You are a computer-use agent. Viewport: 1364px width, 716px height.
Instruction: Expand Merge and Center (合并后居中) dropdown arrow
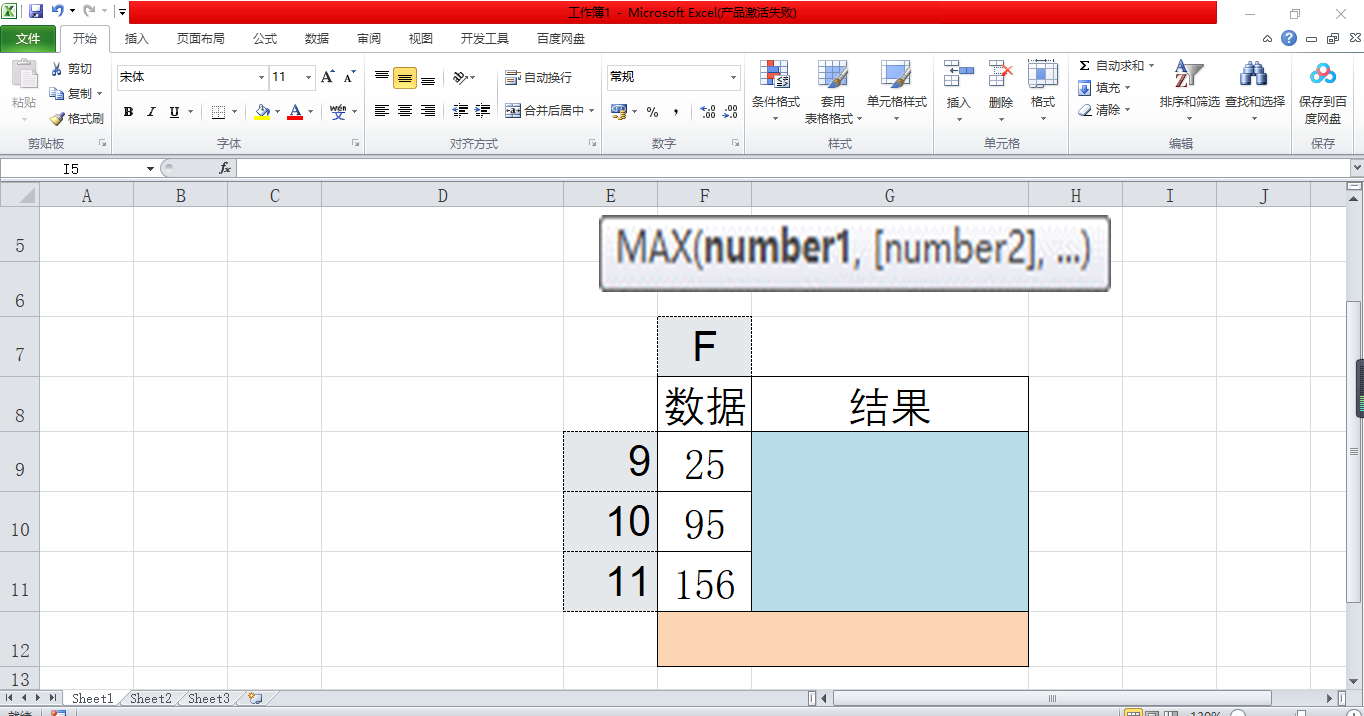pos(592,111)
